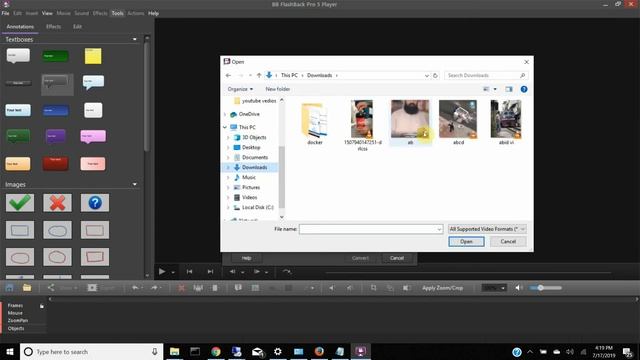Viewport: 640px width, 360px height.
Task: Click the Search Downloads field
Action: pyautogui.click(x=486, y=76)
